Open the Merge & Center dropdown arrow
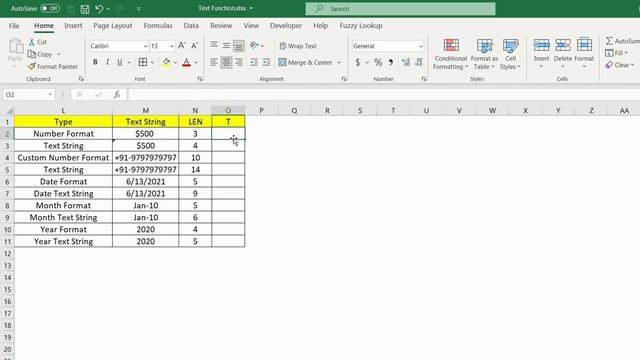The image size is (640, 360). tap(339, 62)
